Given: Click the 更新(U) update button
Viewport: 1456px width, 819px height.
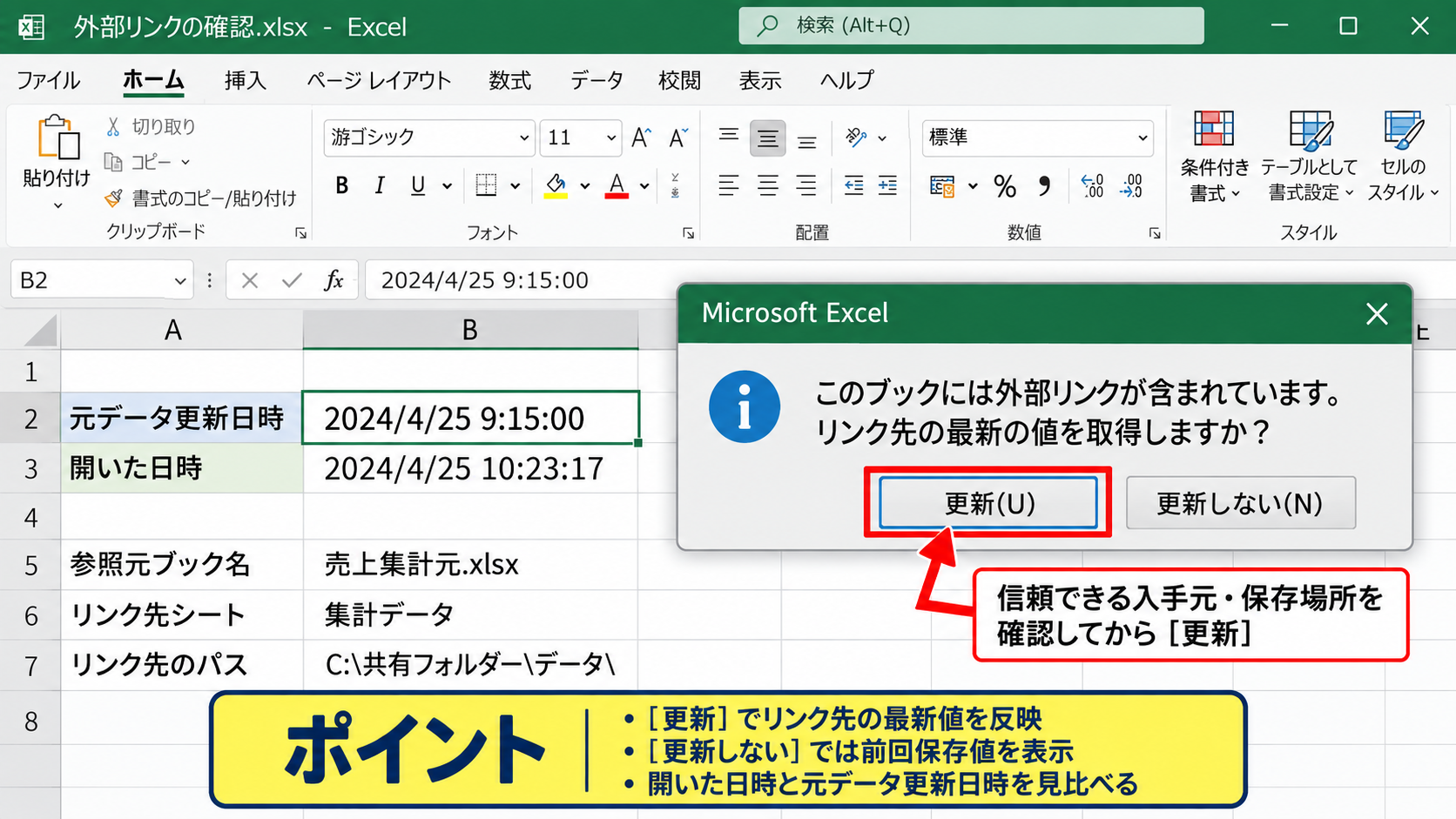Looking at the screenshot, I should 988,502.
